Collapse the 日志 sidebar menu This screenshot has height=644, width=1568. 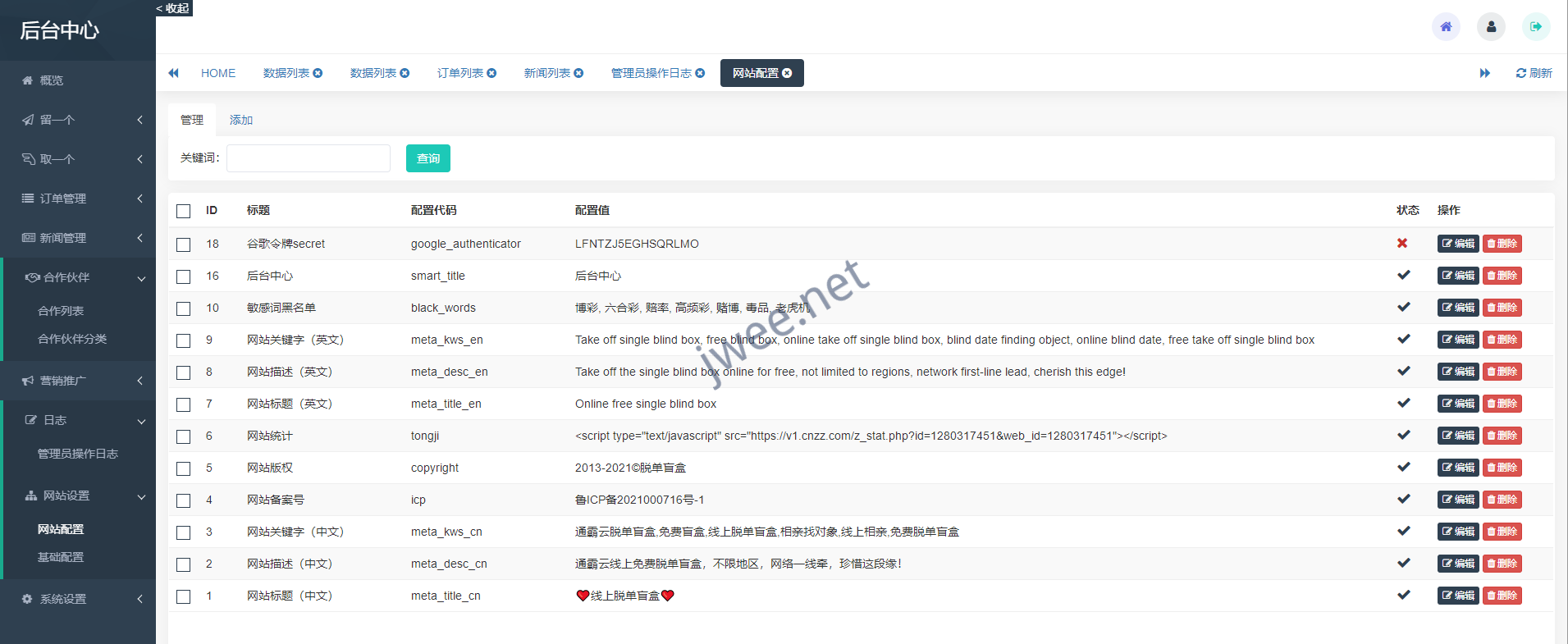tap(78, 420)
